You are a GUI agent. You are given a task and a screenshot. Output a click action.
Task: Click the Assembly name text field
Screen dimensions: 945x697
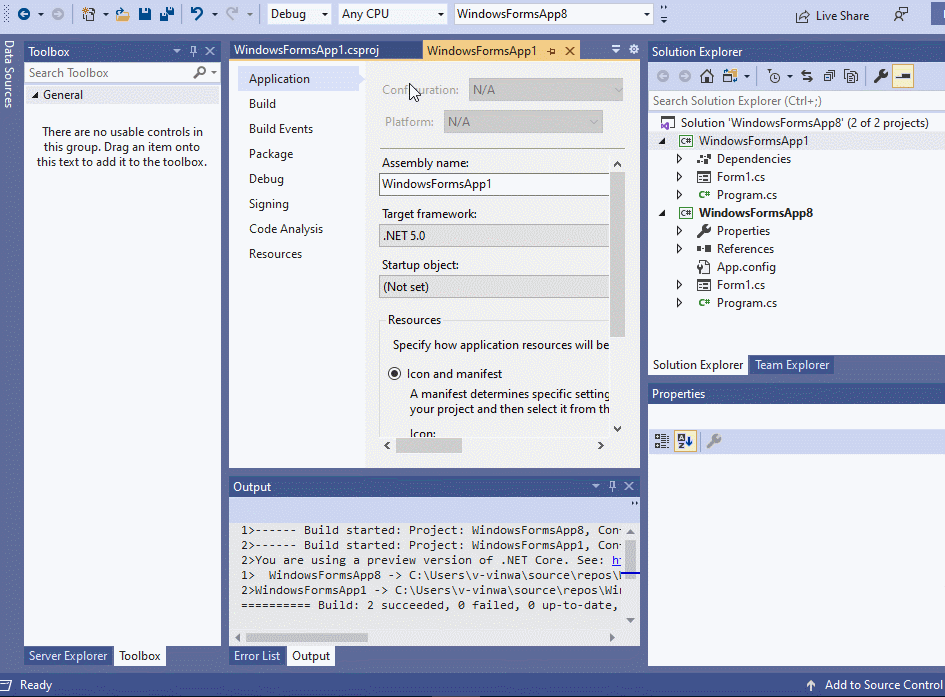point(494,184)
